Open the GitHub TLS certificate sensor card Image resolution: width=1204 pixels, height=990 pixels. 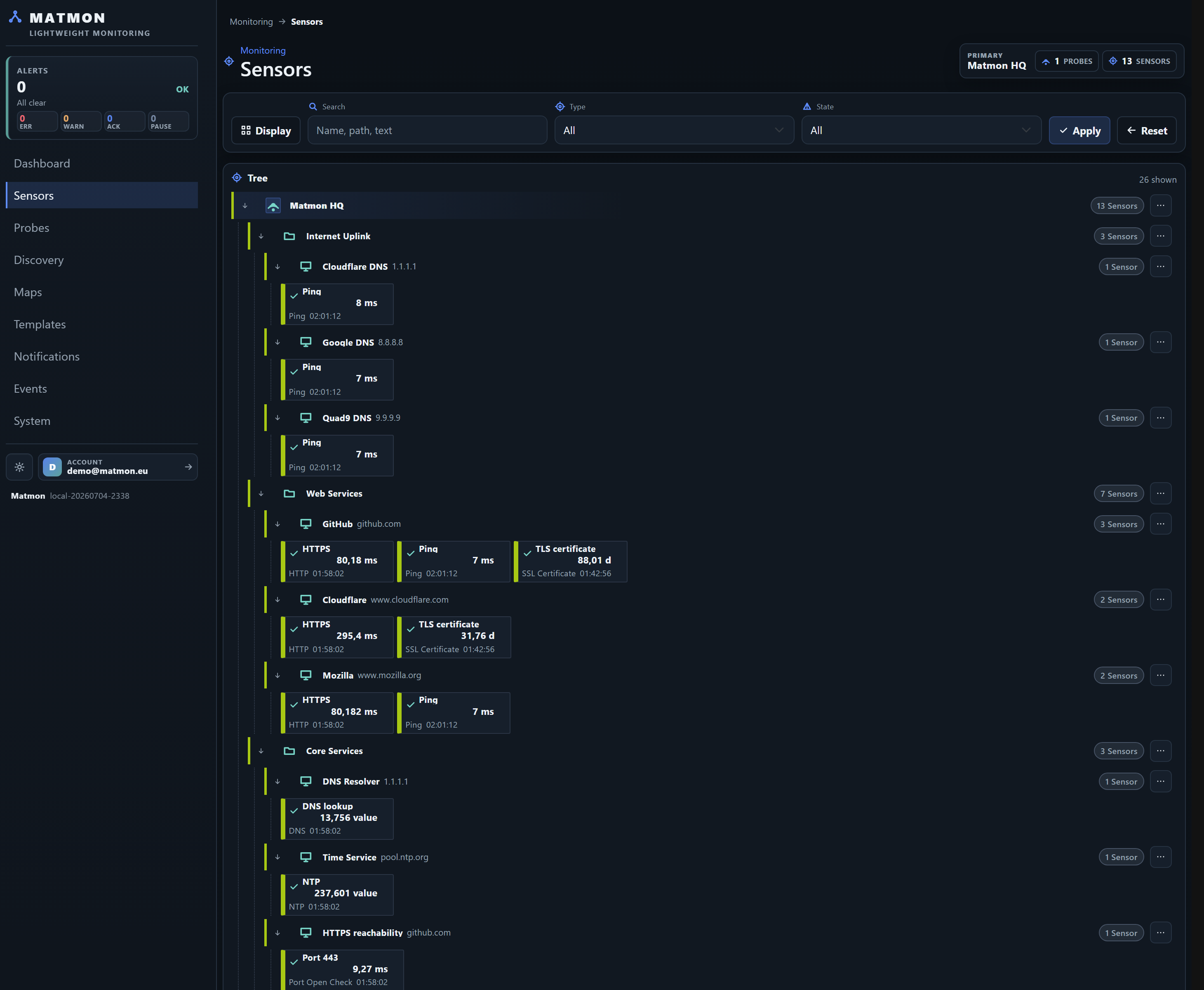(x=570, y=562)
